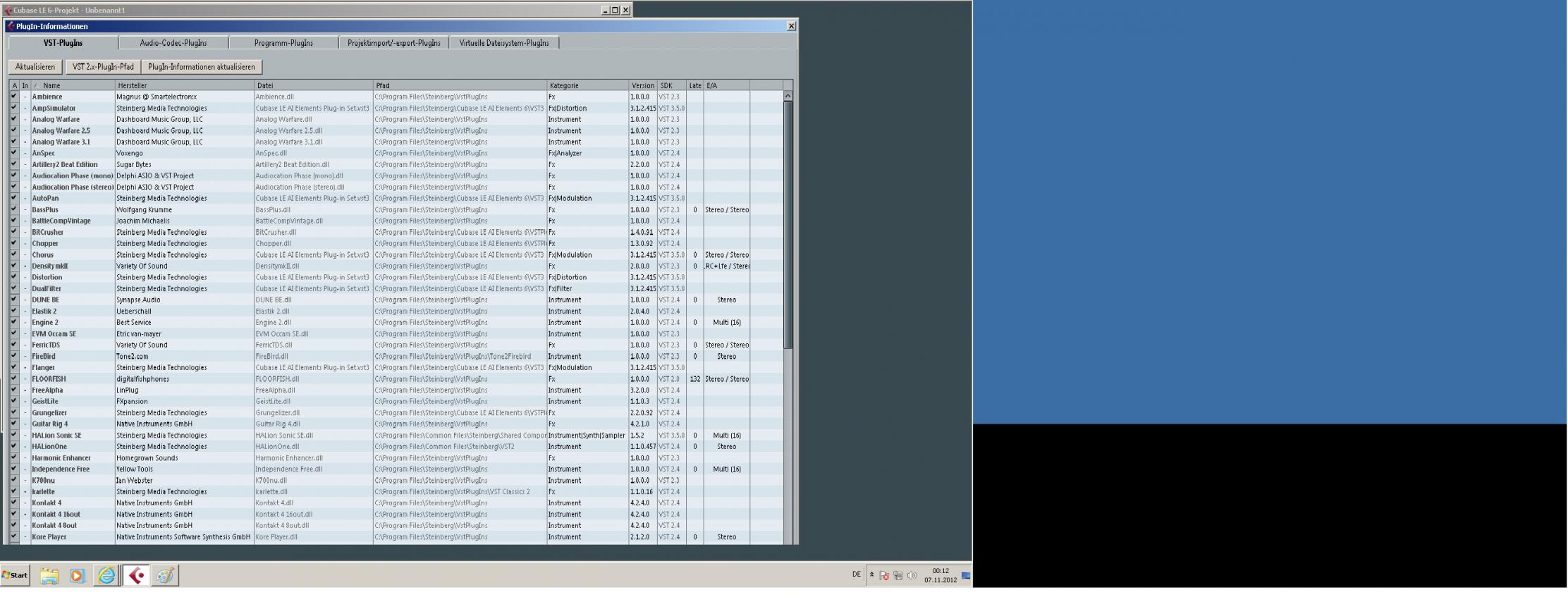Click the FXpansion manufacturer cell
Image resolution: width=1568 pixels, height=609 pixels.
tap(133, 401)
